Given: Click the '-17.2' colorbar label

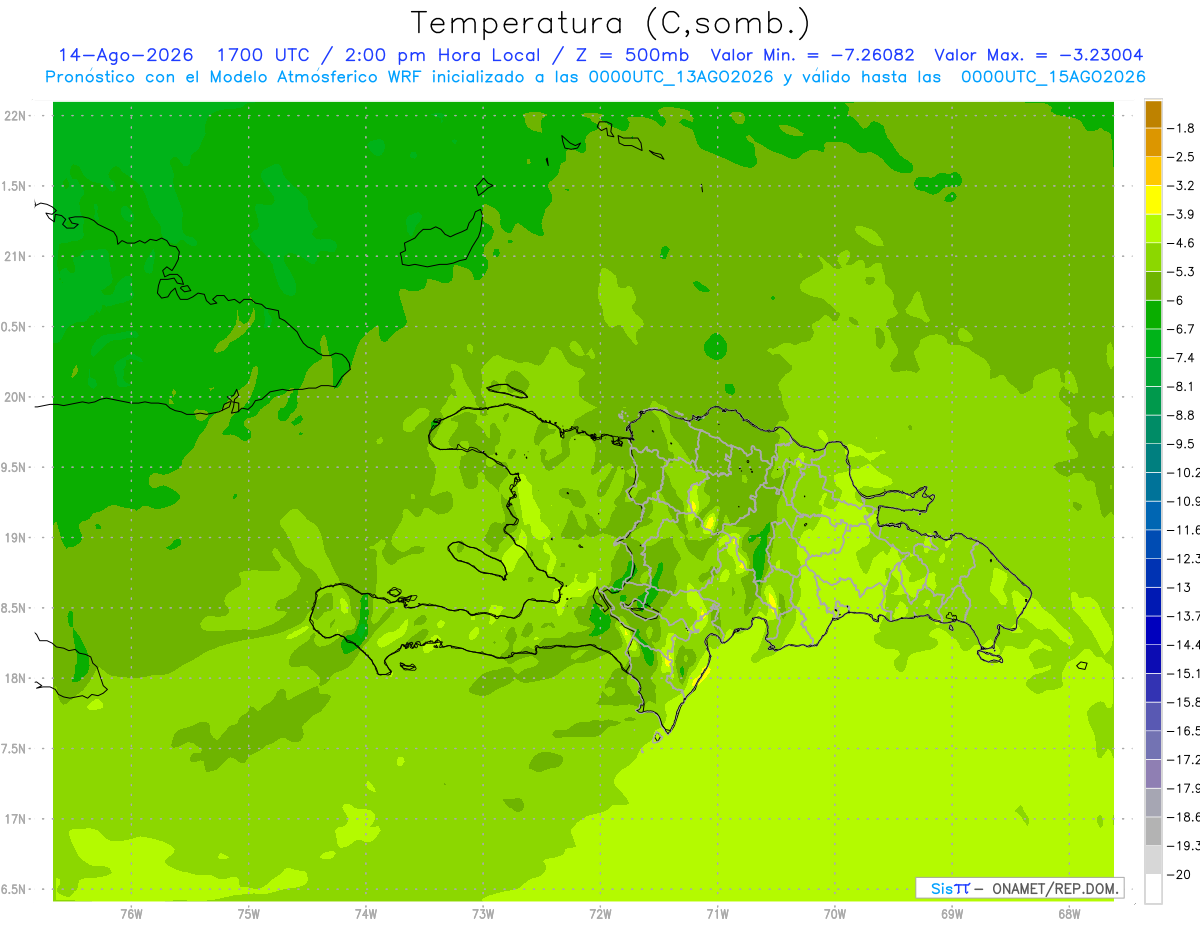Looking at the screenshot, I should click(1184, 759).
